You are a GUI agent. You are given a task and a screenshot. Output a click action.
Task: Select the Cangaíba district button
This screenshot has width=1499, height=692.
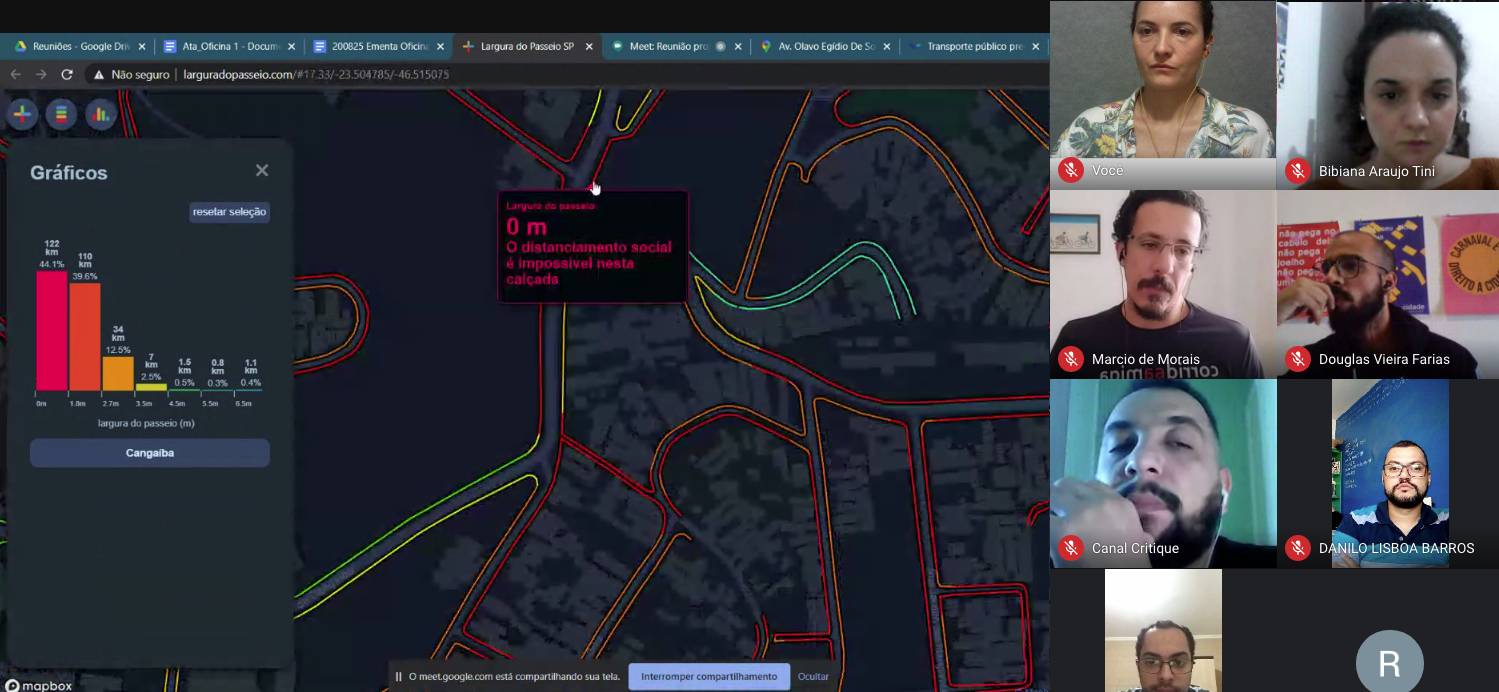(x=150, y=453)
